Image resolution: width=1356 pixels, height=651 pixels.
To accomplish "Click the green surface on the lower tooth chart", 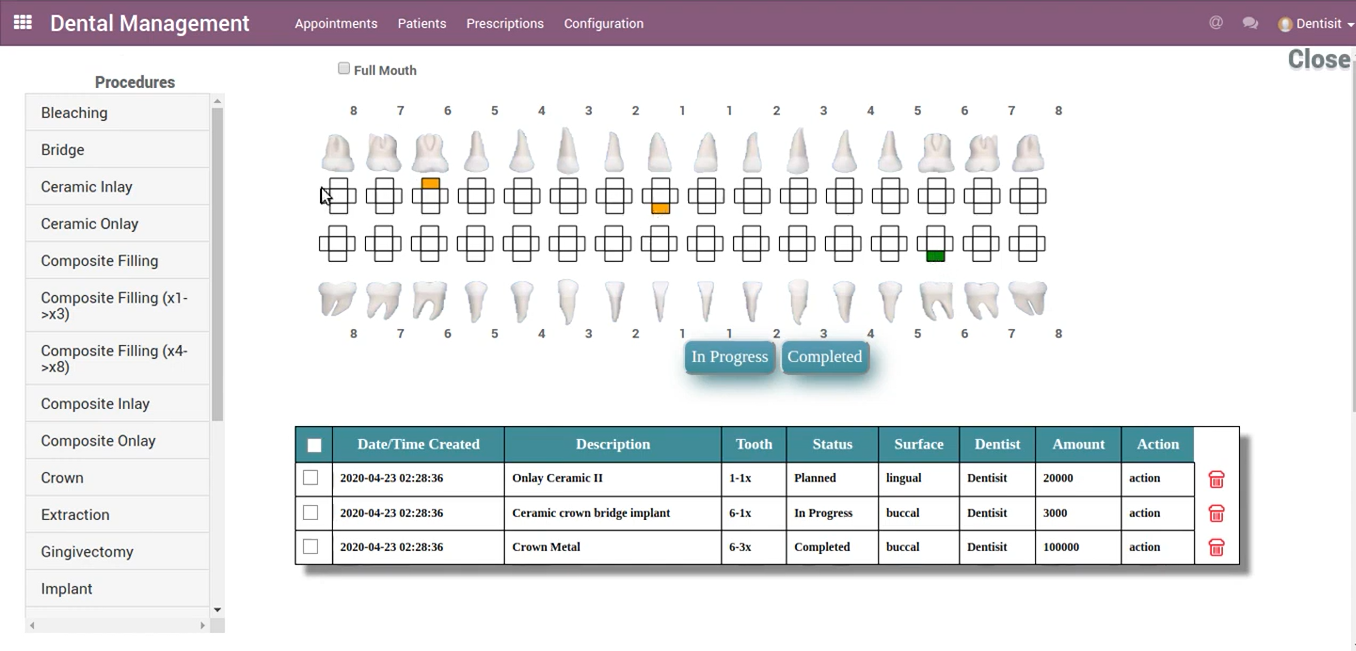I will point(936,257).
